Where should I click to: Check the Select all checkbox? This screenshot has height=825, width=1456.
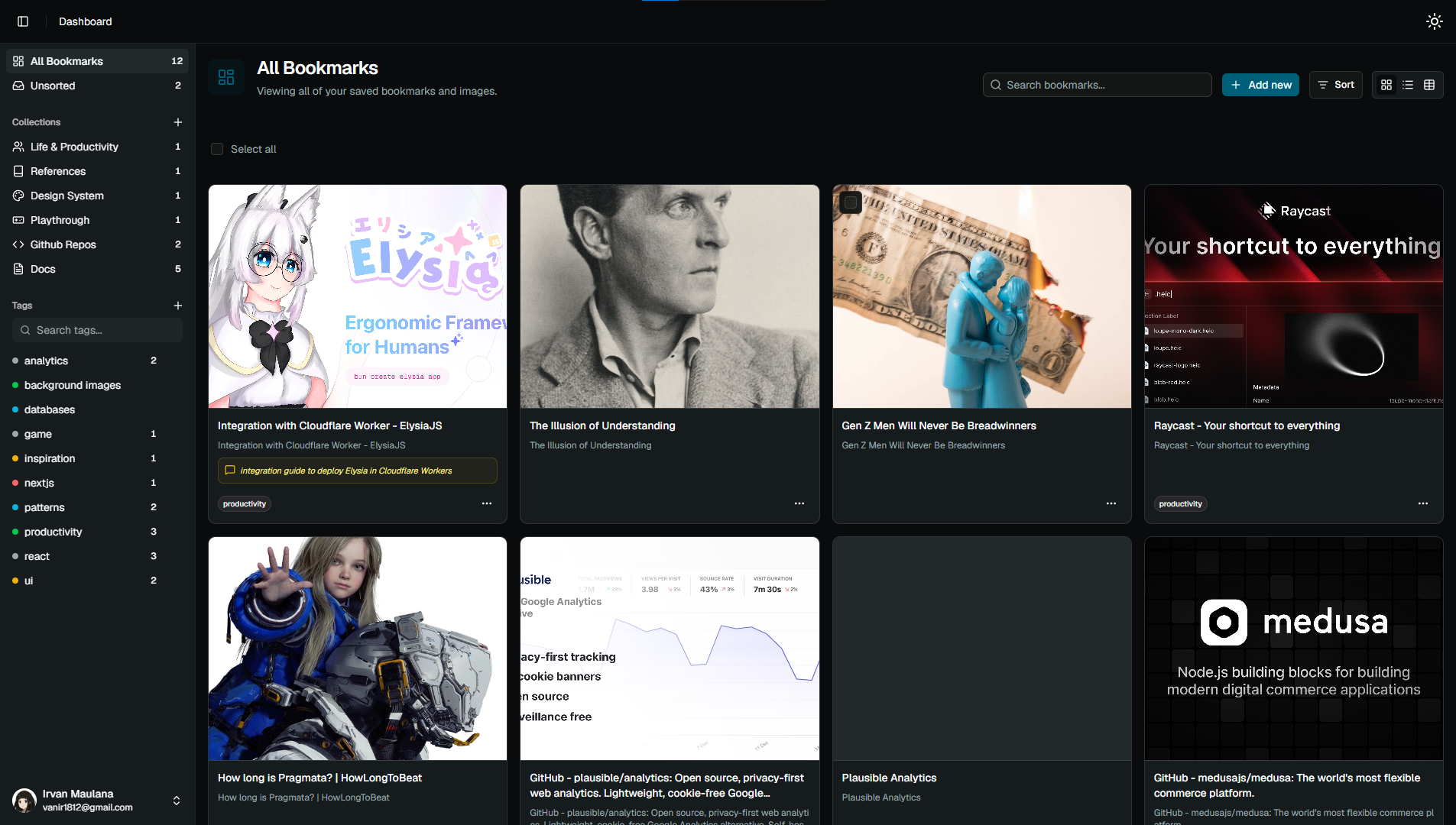217,149
